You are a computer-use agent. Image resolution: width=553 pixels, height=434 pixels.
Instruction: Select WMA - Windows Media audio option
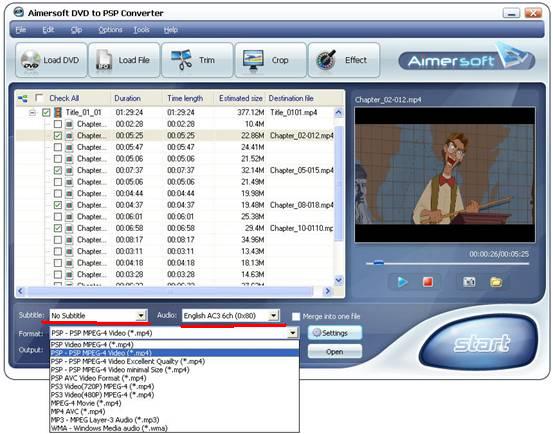click(x=174, y=428)
